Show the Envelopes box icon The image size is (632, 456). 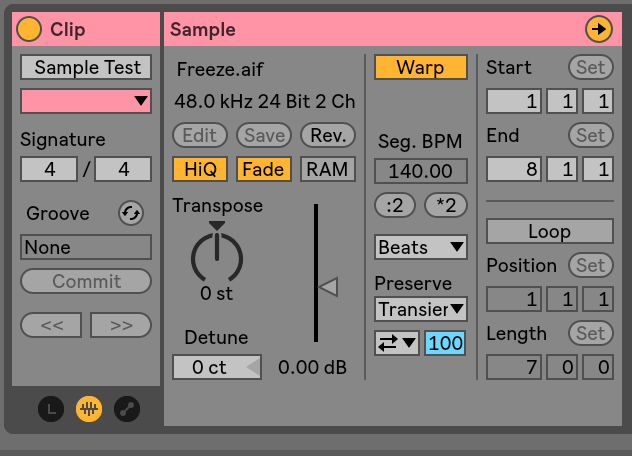[127, 409]
